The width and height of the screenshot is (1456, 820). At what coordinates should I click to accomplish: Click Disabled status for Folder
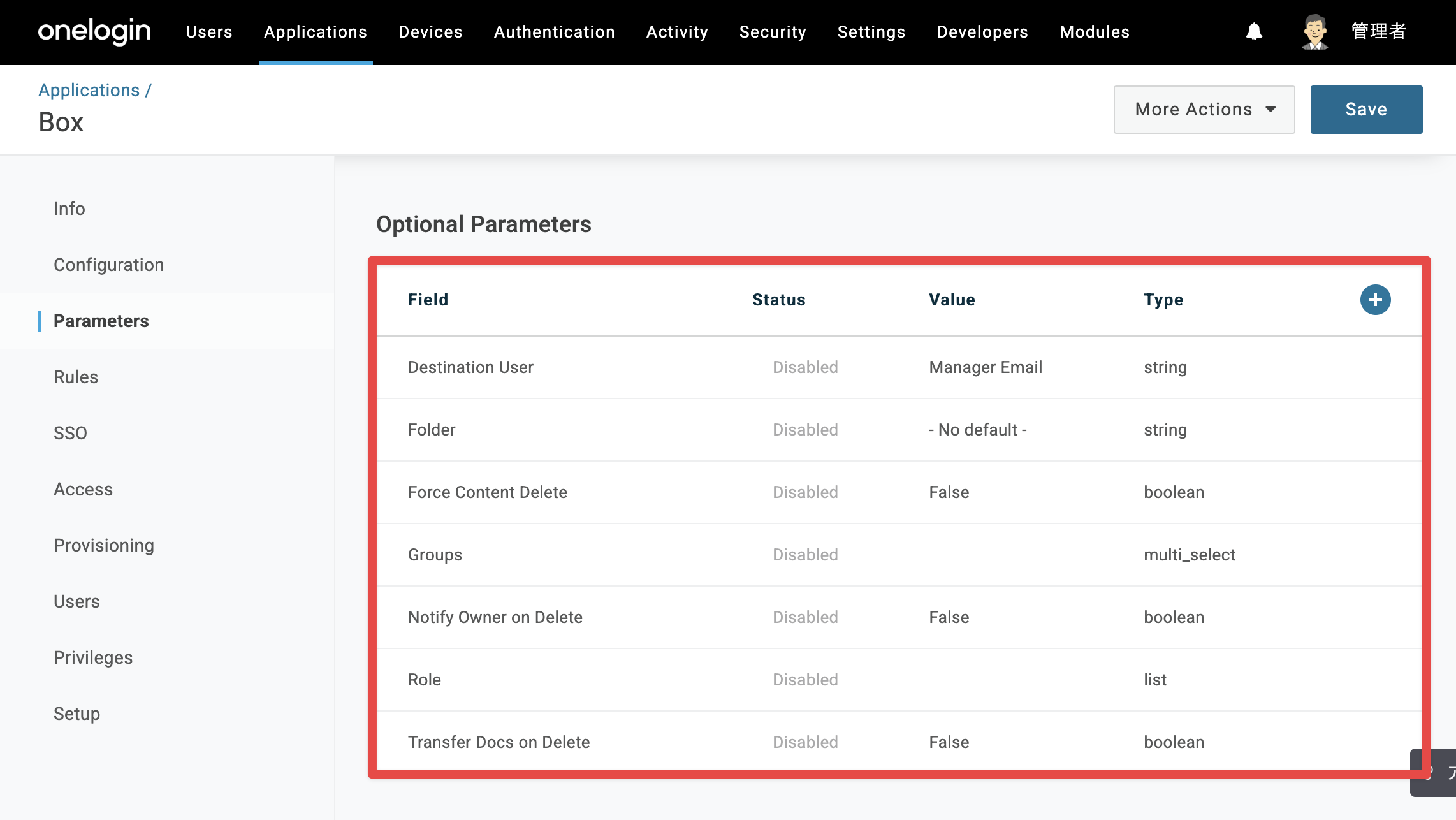(805, 430)
